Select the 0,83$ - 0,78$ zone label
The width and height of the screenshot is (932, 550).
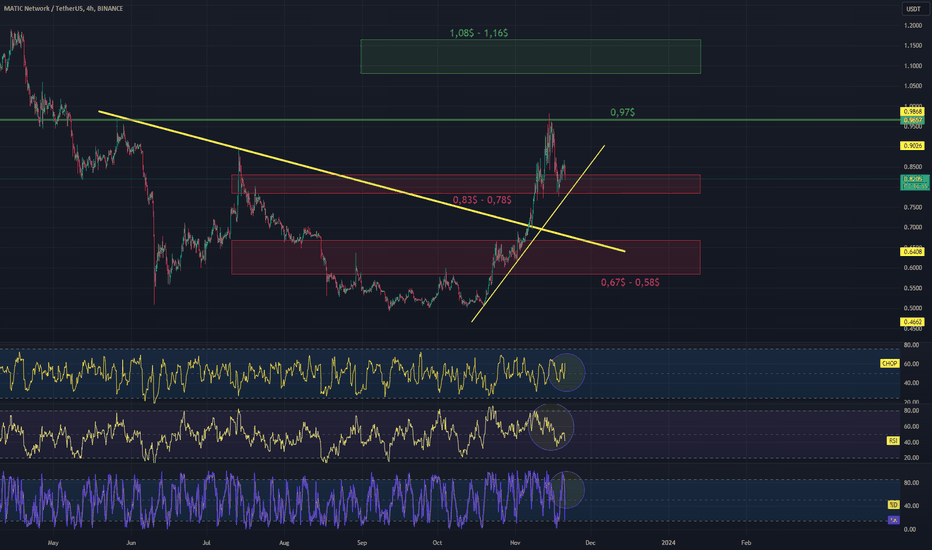point(482,200)
